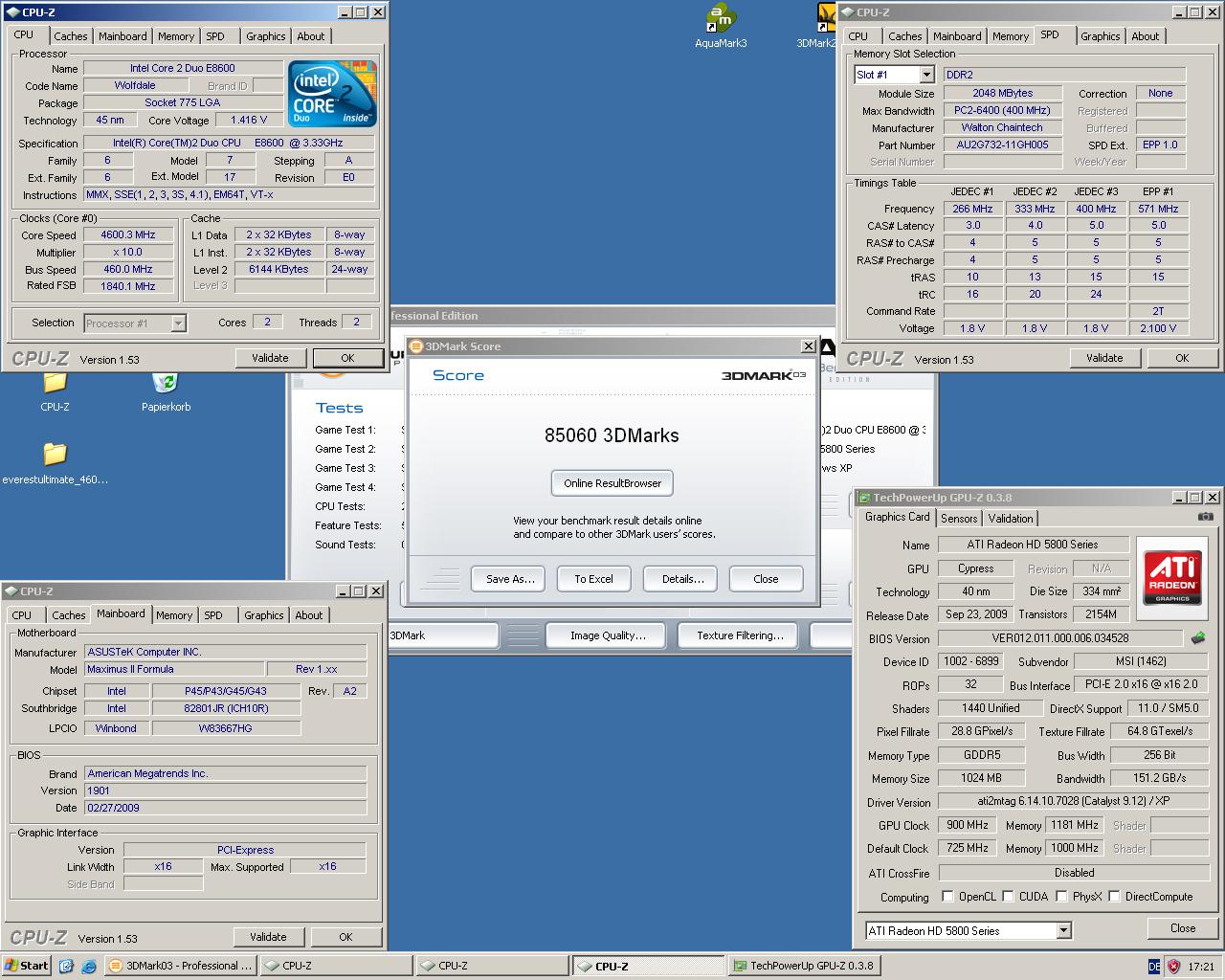Click the EPP #1 frequency 571 MHz cell
The image size is (1225, 980).
pos(1158,209)
